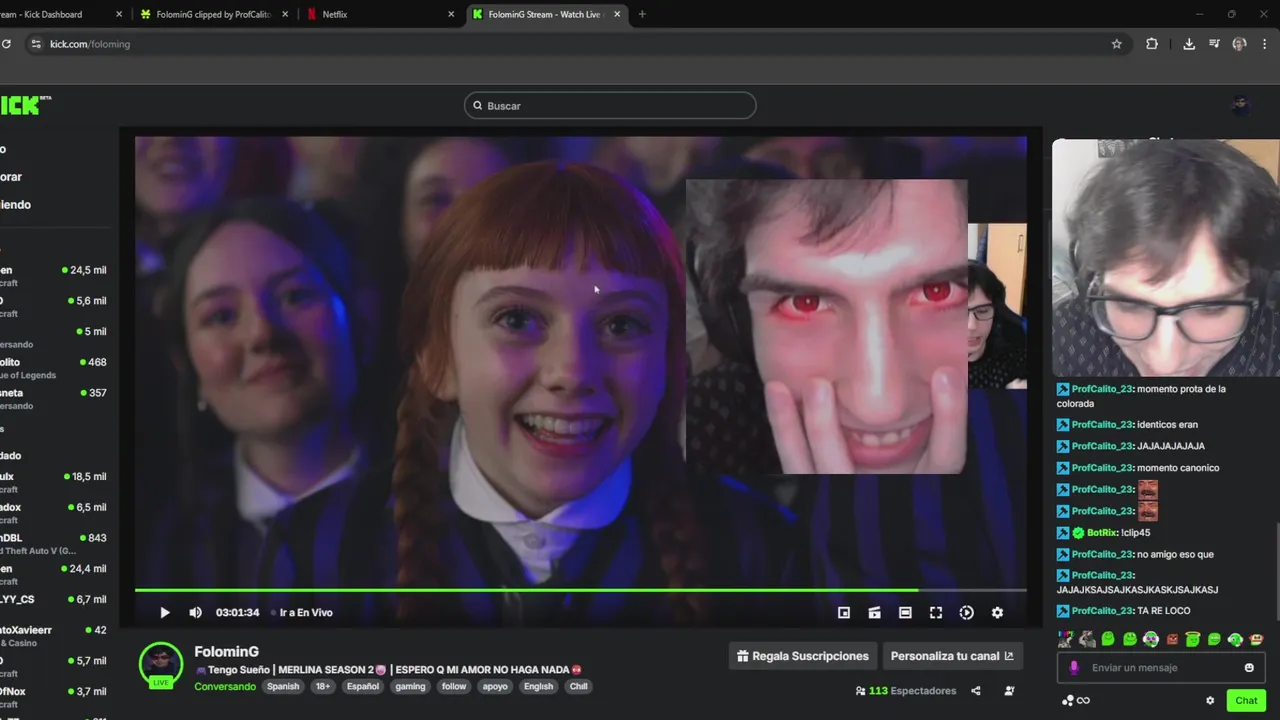
Task: Click the channel points infinity icon
Action: pos(1076,701)
